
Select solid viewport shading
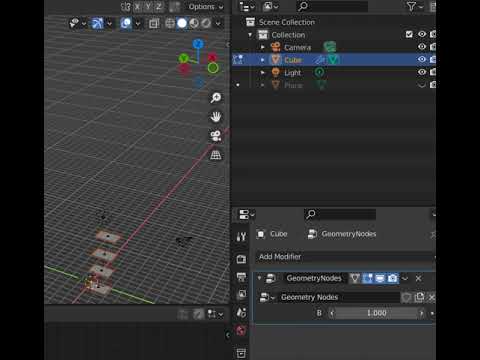pos(182,23)
